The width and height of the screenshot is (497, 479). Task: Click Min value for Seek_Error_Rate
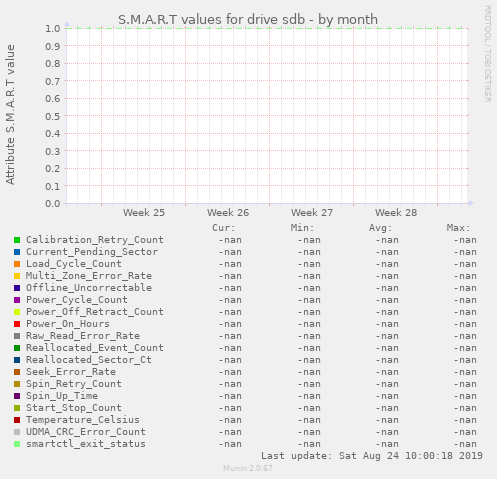coord(309,372)
